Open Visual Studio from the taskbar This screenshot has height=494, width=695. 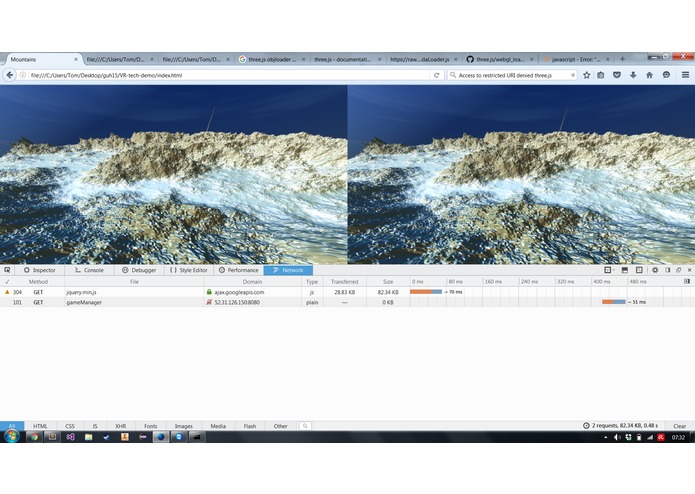[70, 437]
